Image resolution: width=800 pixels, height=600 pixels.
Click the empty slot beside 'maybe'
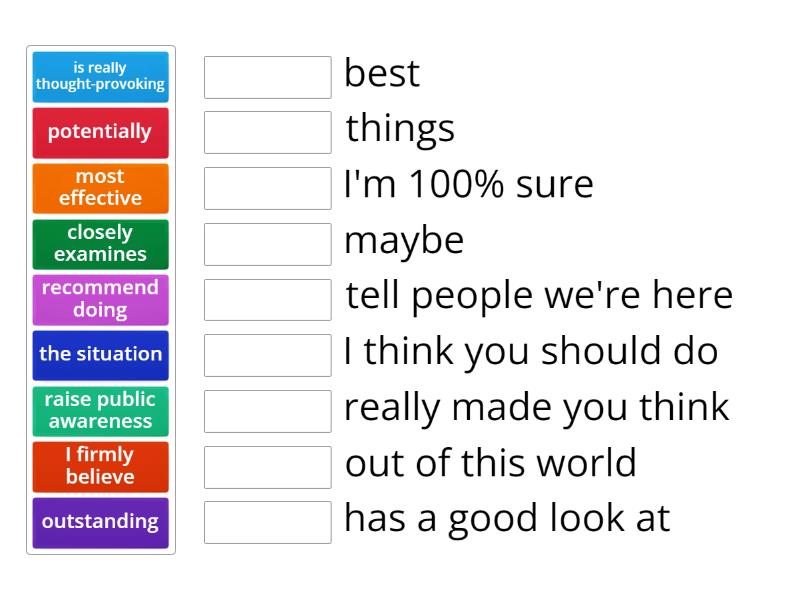pos(268,244)
